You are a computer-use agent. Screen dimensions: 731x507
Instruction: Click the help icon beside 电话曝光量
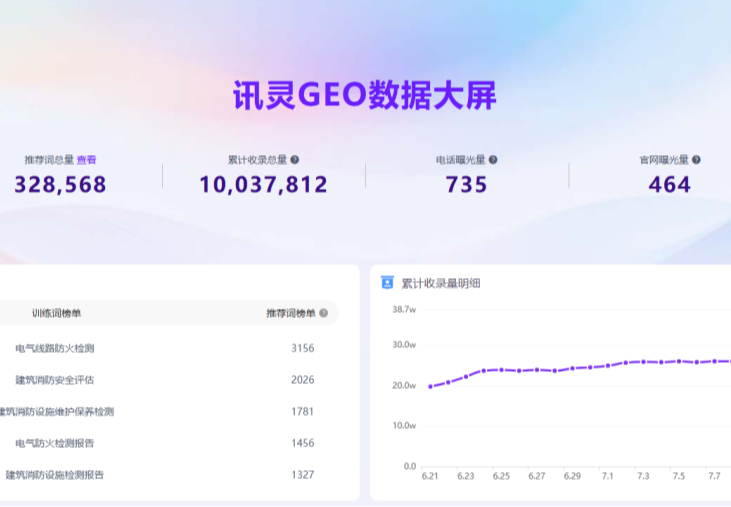click(493, 160)
